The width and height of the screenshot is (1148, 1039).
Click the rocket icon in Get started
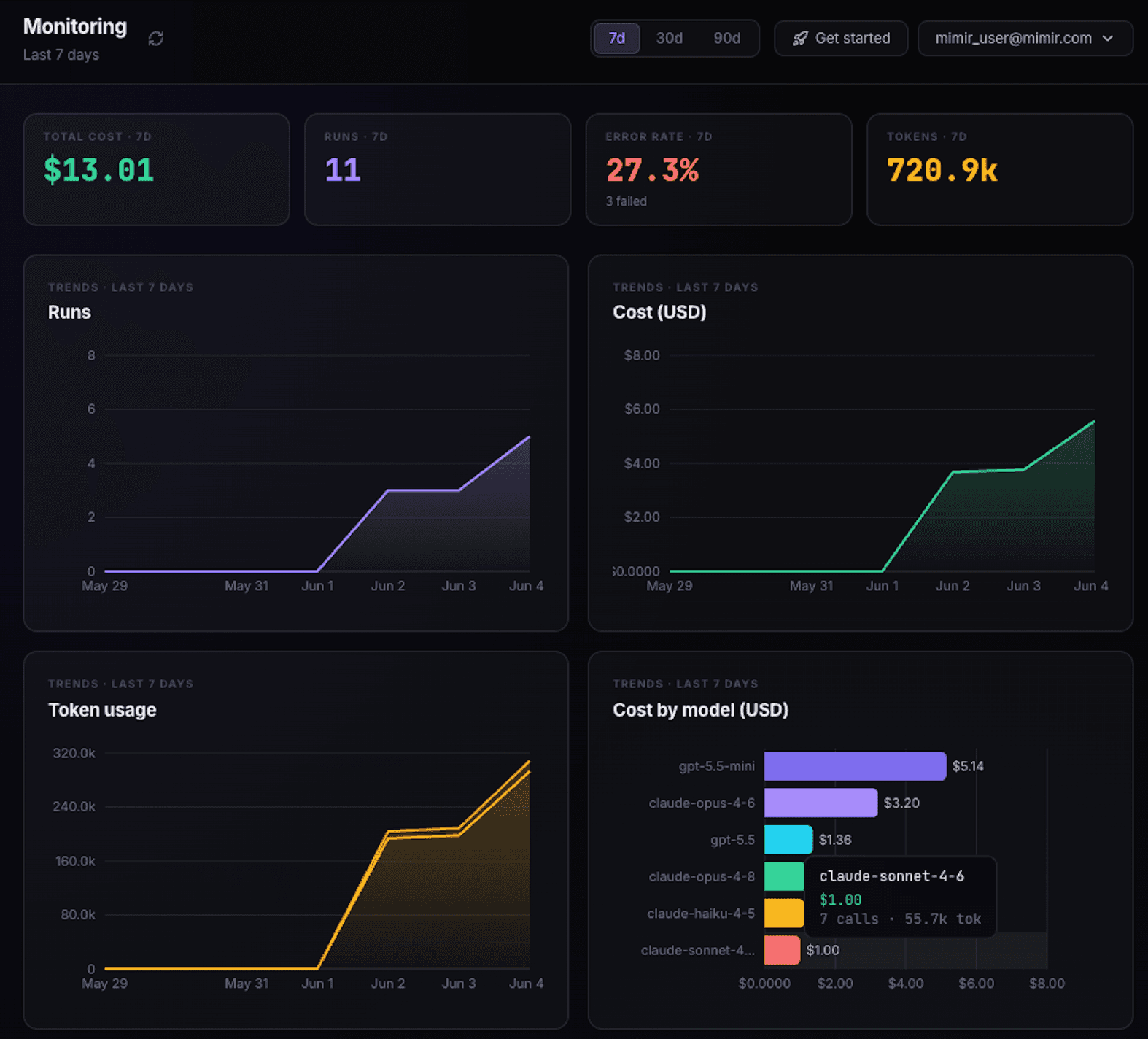tap(800, 39)
